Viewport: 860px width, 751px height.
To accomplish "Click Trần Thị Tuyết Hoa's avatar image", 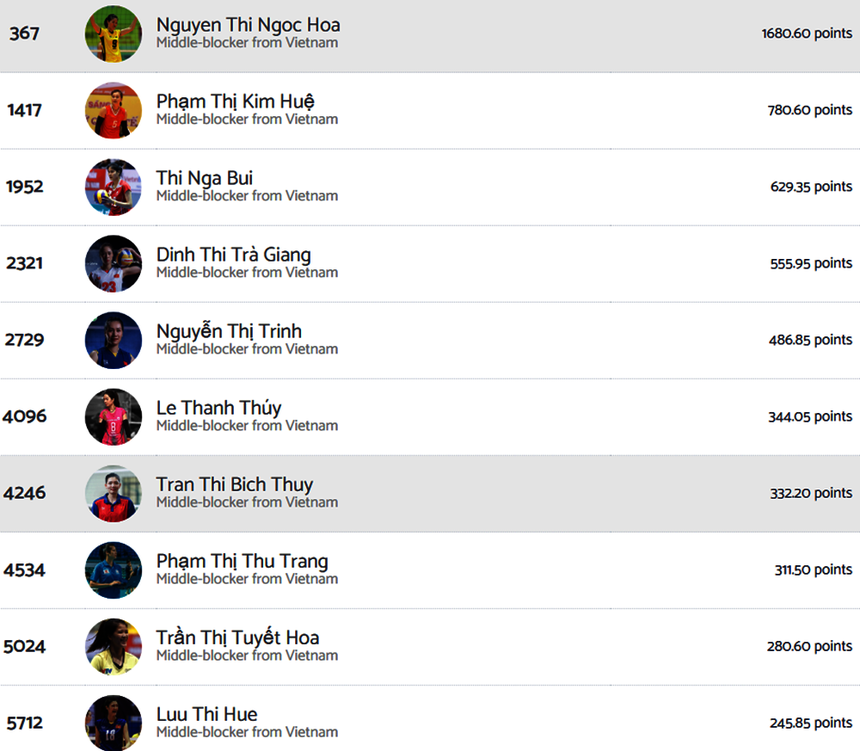I will click(113, 646).
